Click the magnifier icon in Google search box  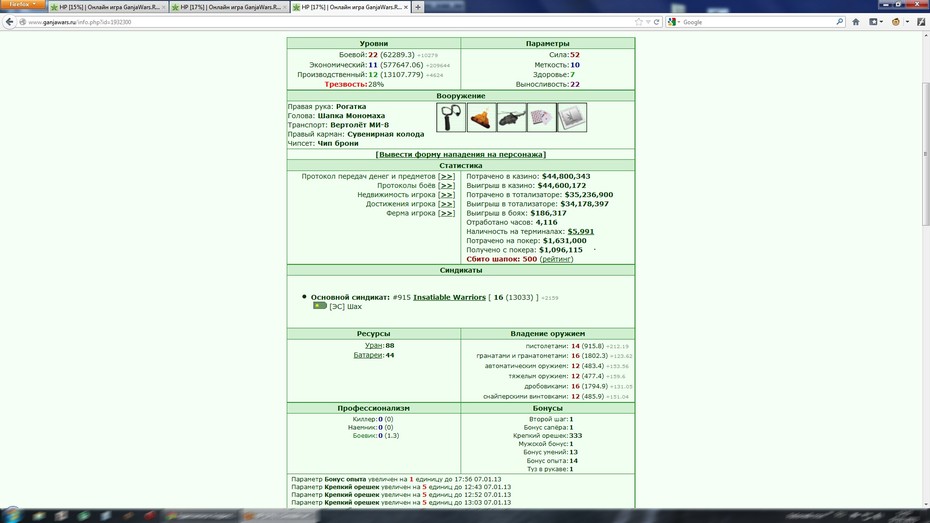click(840, 22)
